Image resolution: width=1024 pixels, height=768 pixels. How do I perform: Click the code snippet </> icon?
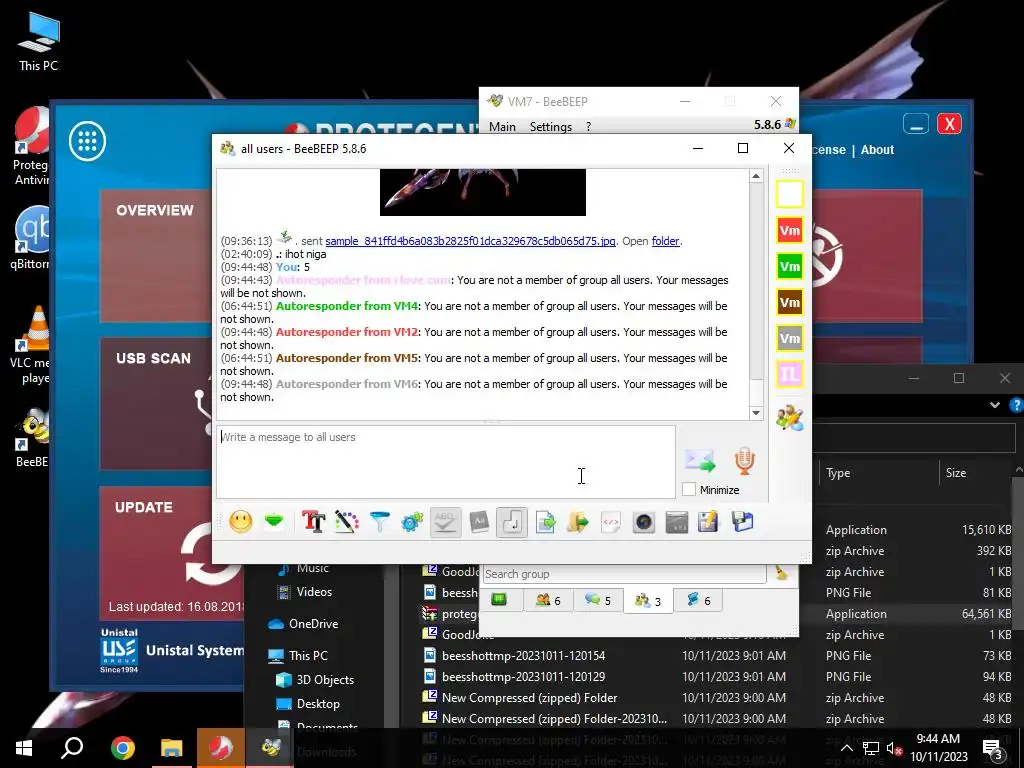click(611, 522)
